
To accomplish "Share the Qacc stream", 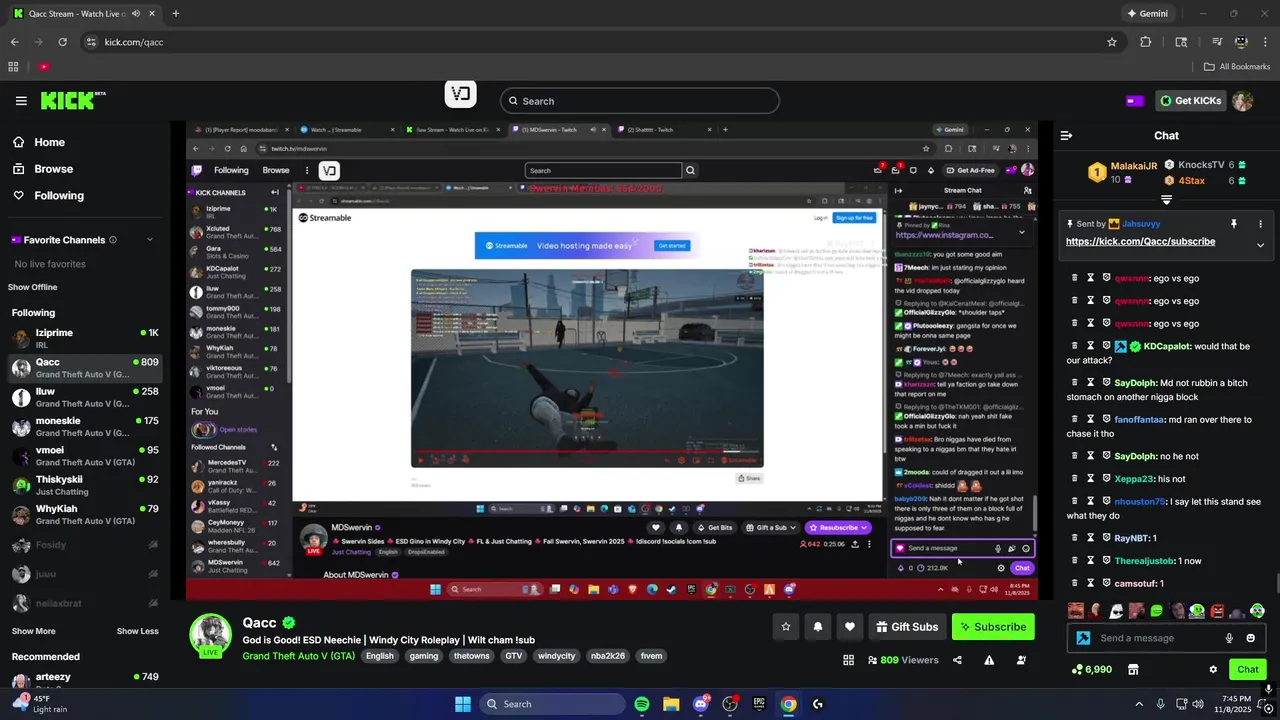I will [x=957, y=660].
